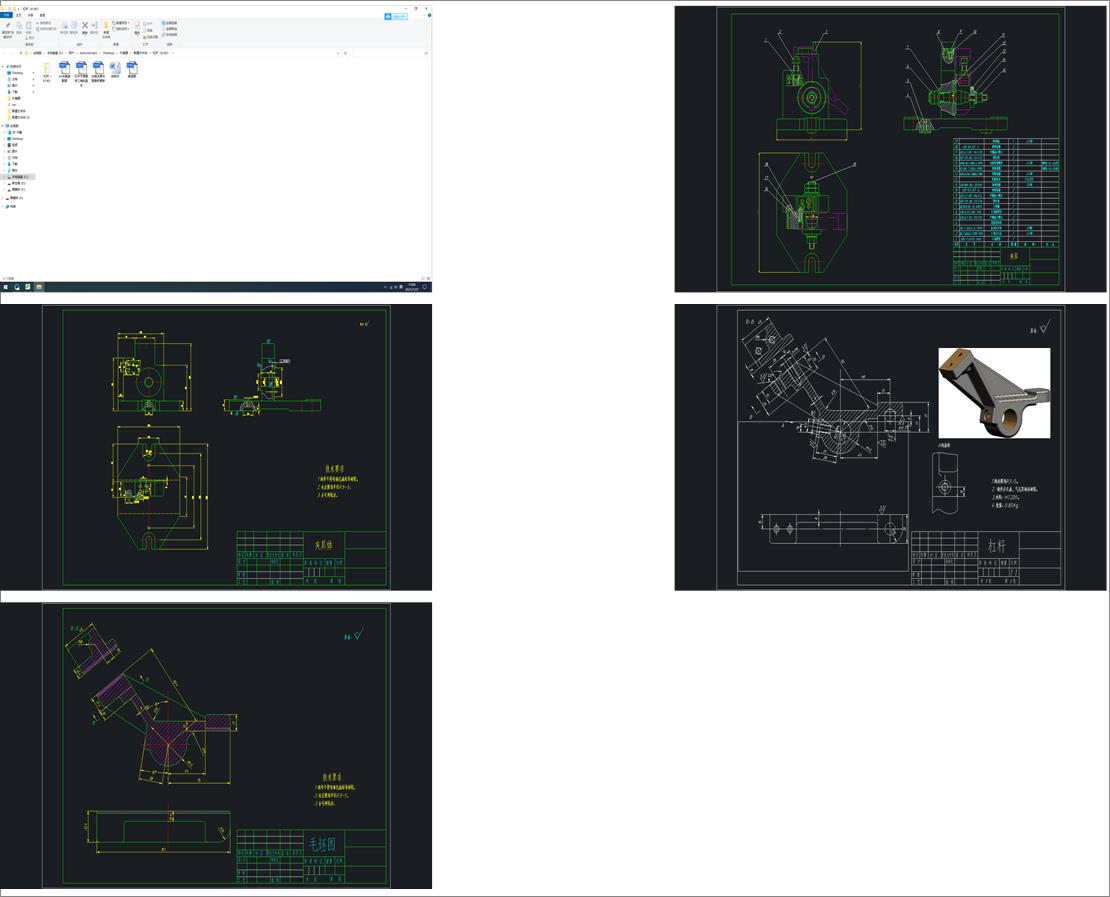The height and width of the screenshot is (897, 1110).
Task: Click the 毛坯图 blank drawing thumbnail
Action: tap(216, 745)
